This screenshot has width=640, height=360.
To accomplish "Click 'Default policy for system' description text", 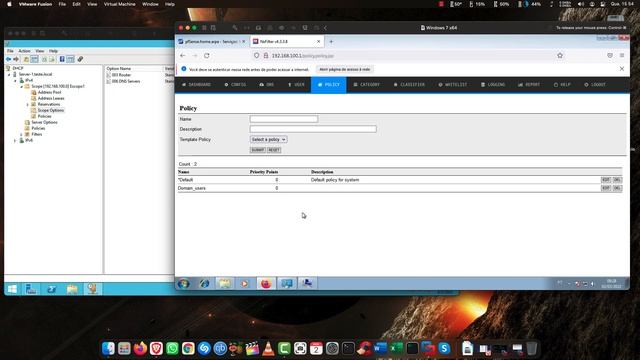I will click(335, 180).
